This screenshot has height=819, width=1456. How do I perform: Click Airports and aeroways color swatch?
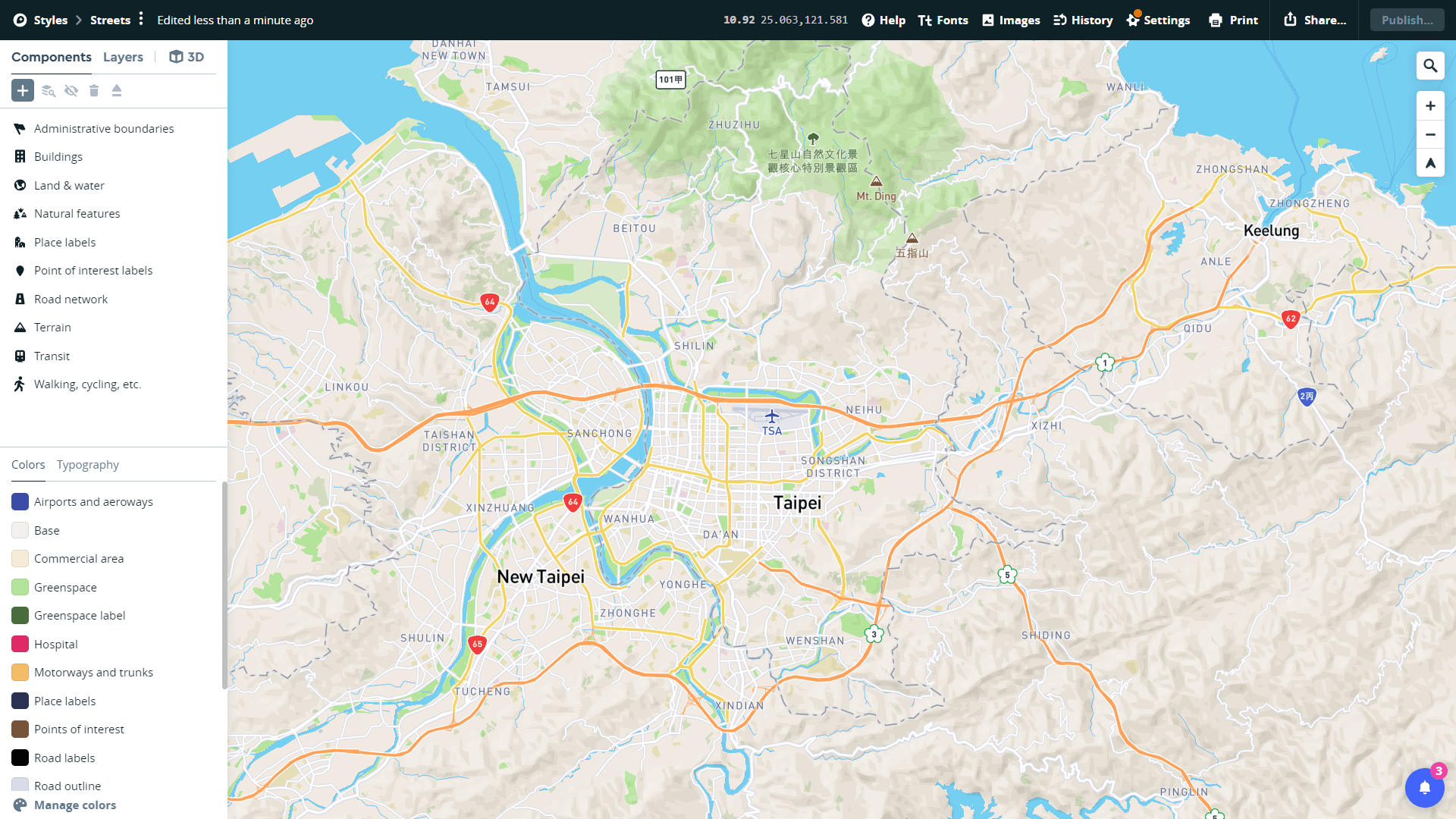(20, 502)
